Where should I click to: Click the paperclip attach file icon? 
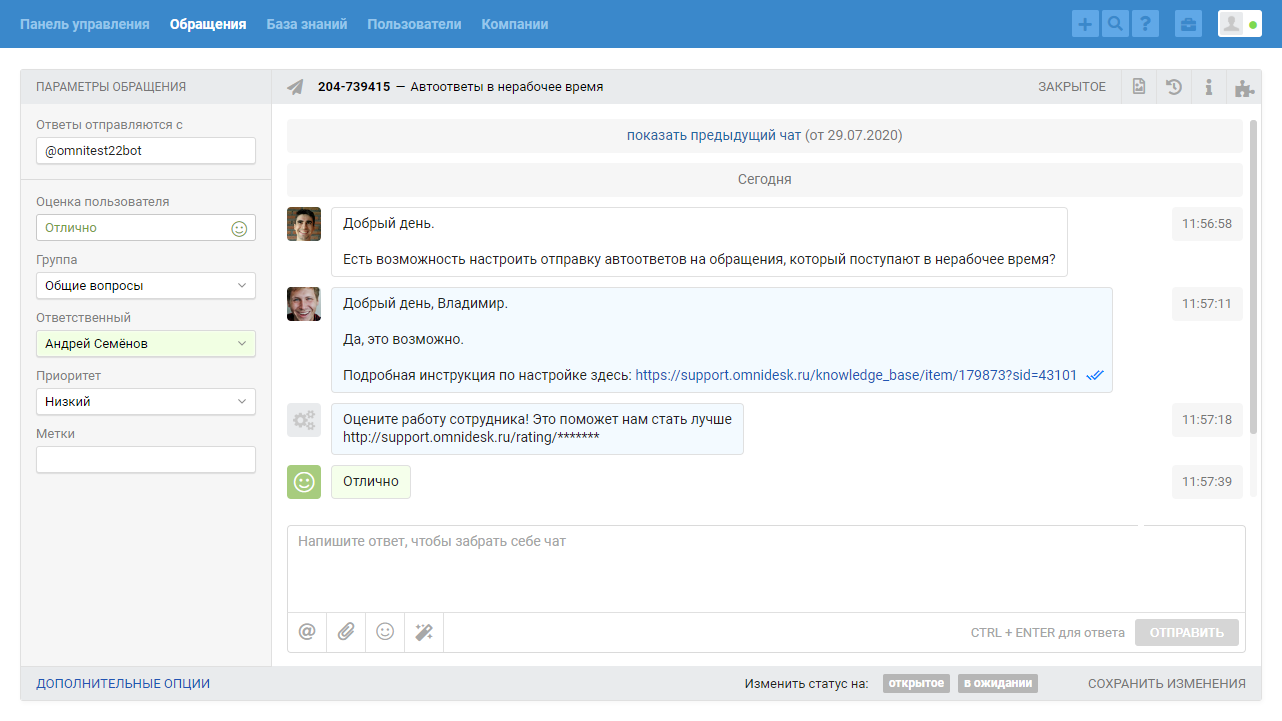pyautogui.click(x=346, y=632)
